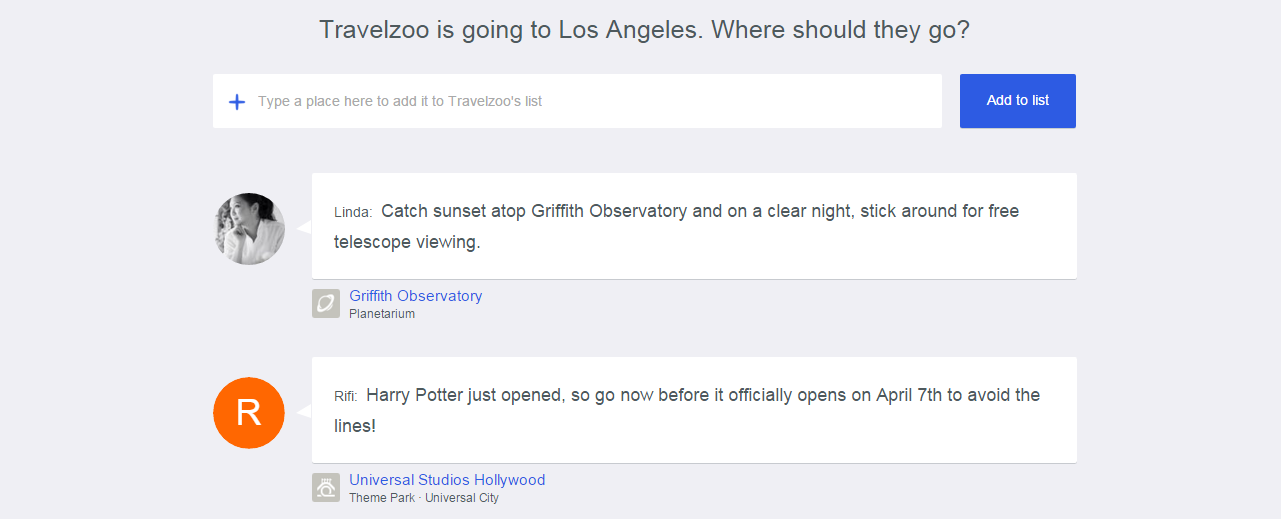Click the blue plus icon in the input

(237, 102)
